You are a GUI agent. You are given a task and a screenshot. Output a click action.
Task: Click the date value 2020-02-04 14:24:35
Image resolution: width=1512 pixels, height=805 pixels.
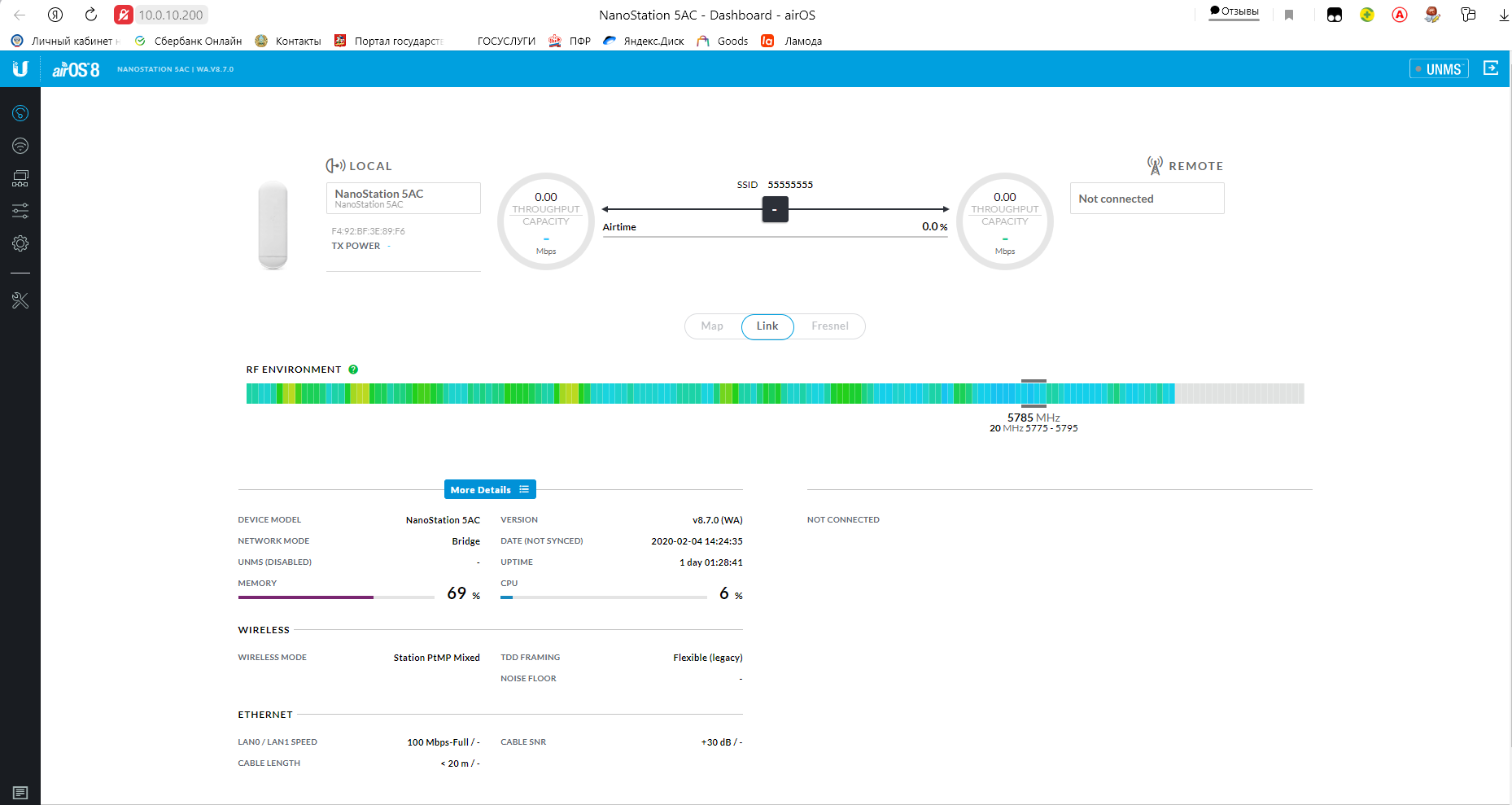(697, 541)
